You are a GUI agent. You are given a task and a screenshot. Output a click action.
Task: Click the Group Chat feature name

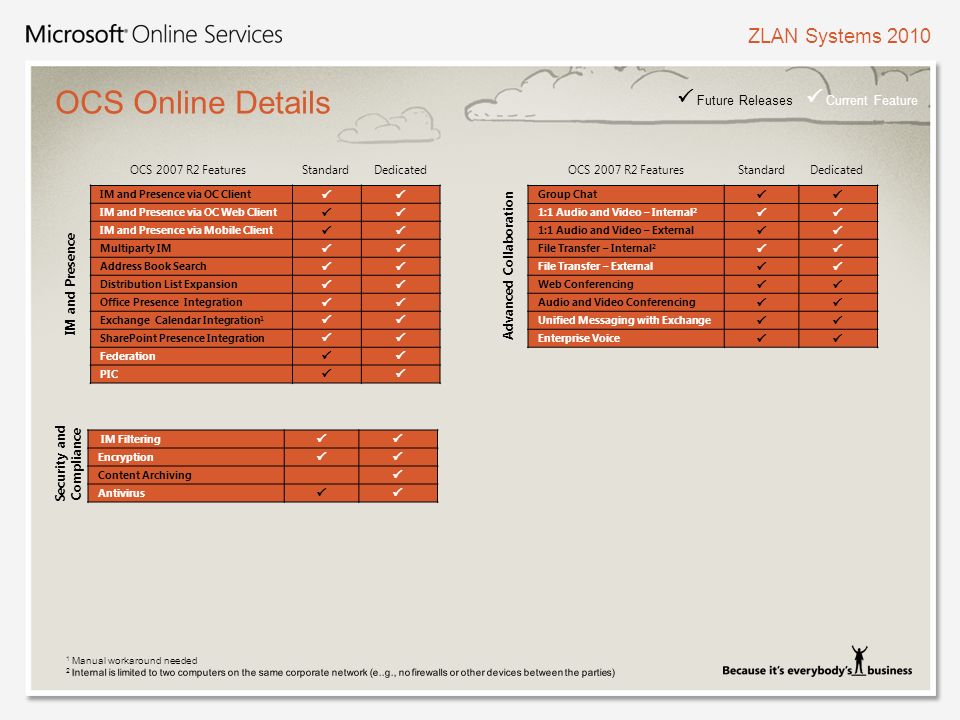pyautogui.click(x=567, y=194)
